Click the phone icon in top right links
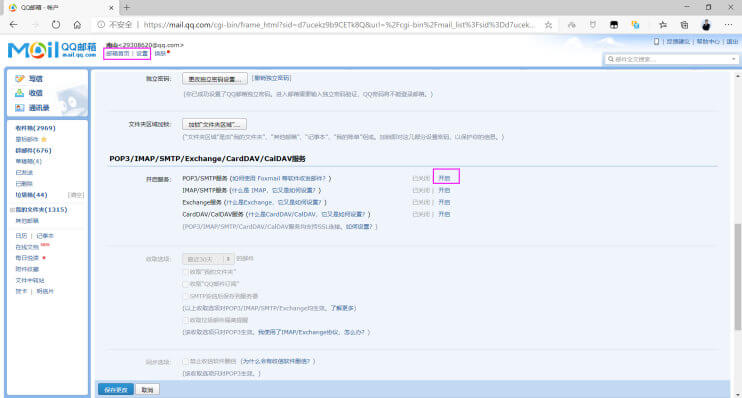742x398 pixels. point(656,42)
